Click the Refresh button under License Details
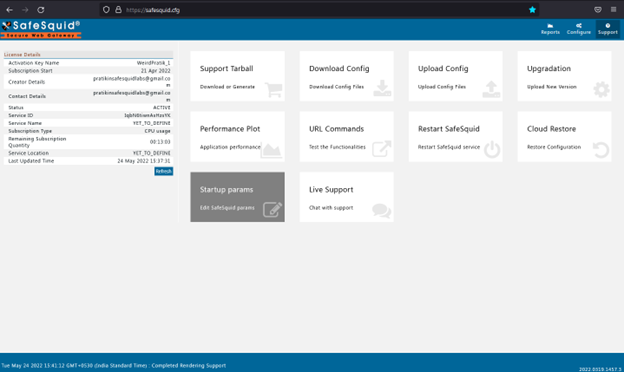Viewport: 624px width, 372px height. point(164,171)
